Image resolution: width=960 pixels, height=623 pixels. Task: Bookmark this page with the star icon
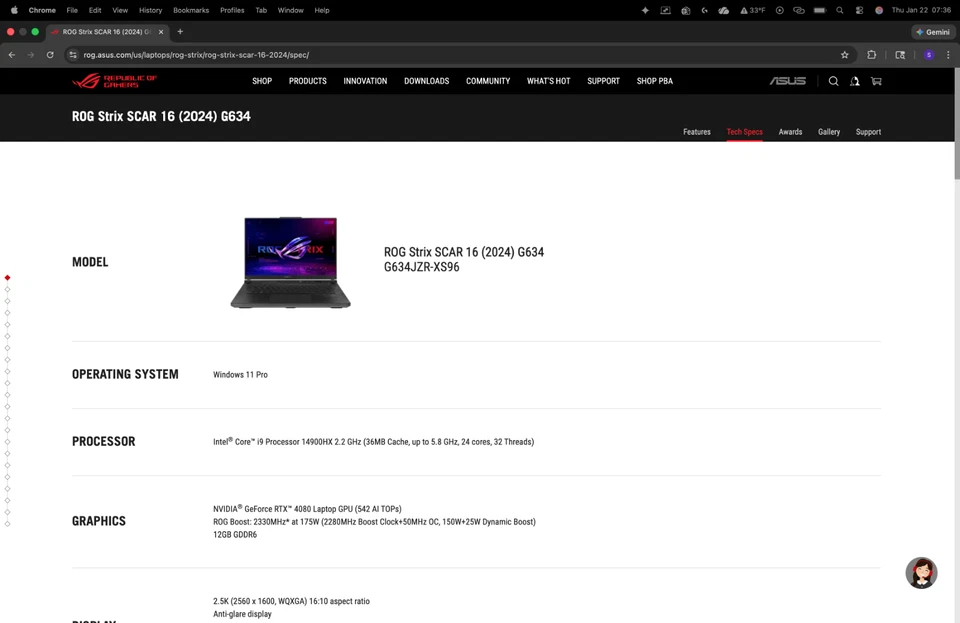[844, 55]
